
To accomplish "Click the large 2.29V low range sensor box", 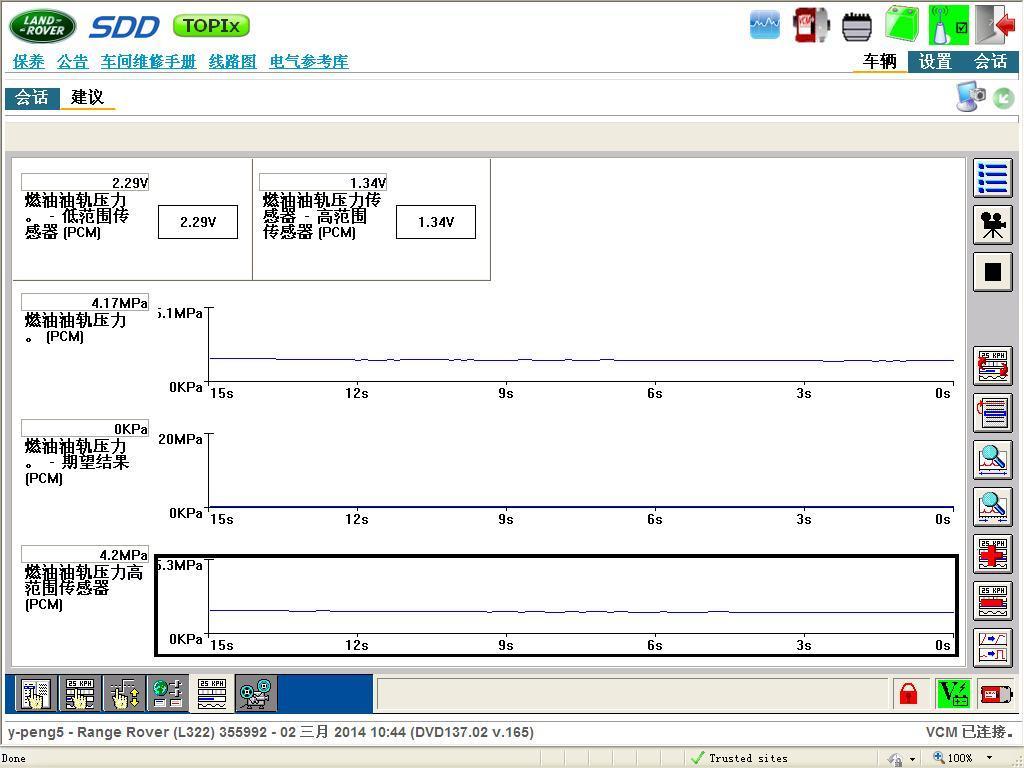I will coord(198,222).
